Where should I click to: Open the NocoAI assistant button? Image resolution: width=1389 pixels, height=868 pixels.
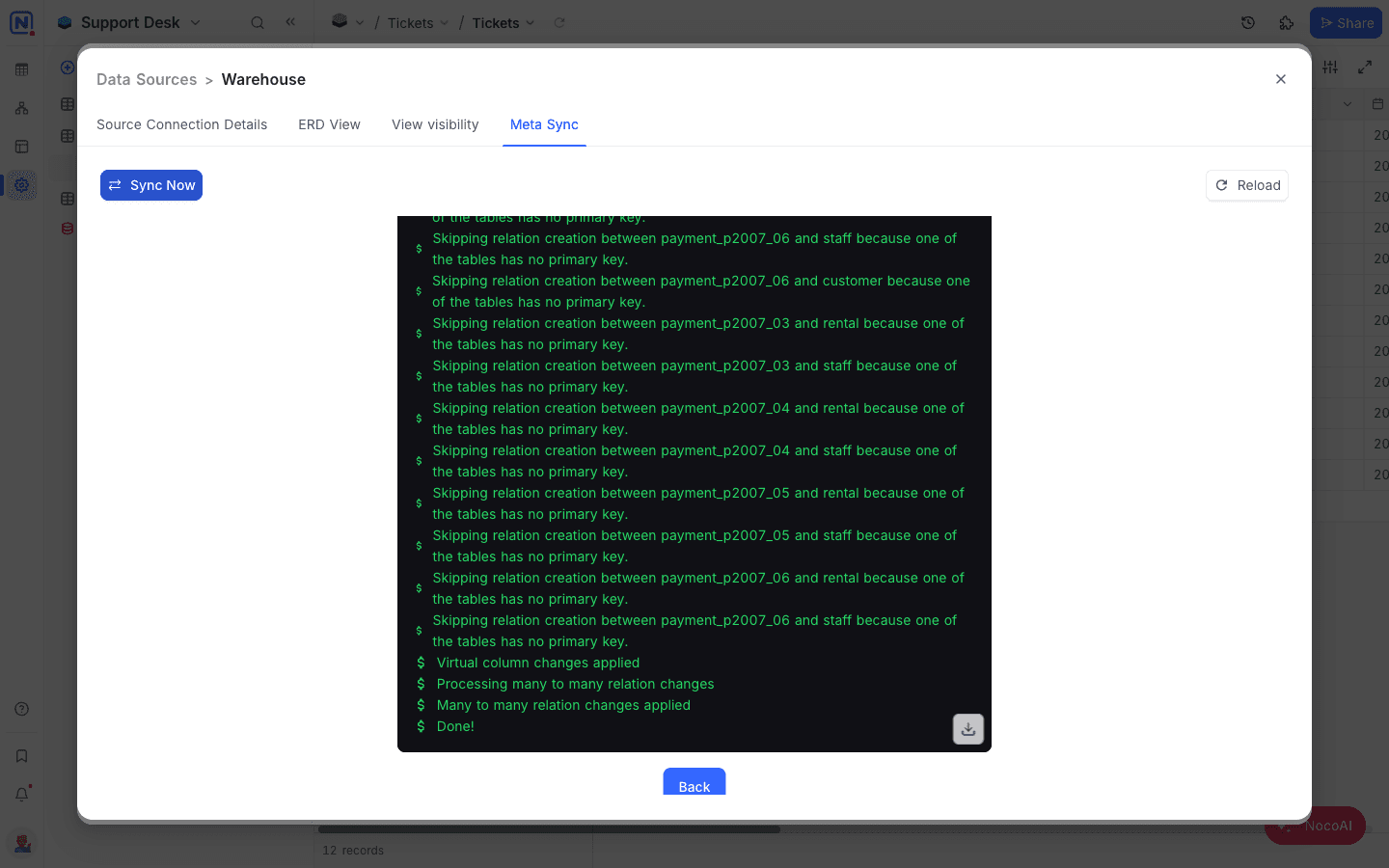[1315, 826]
